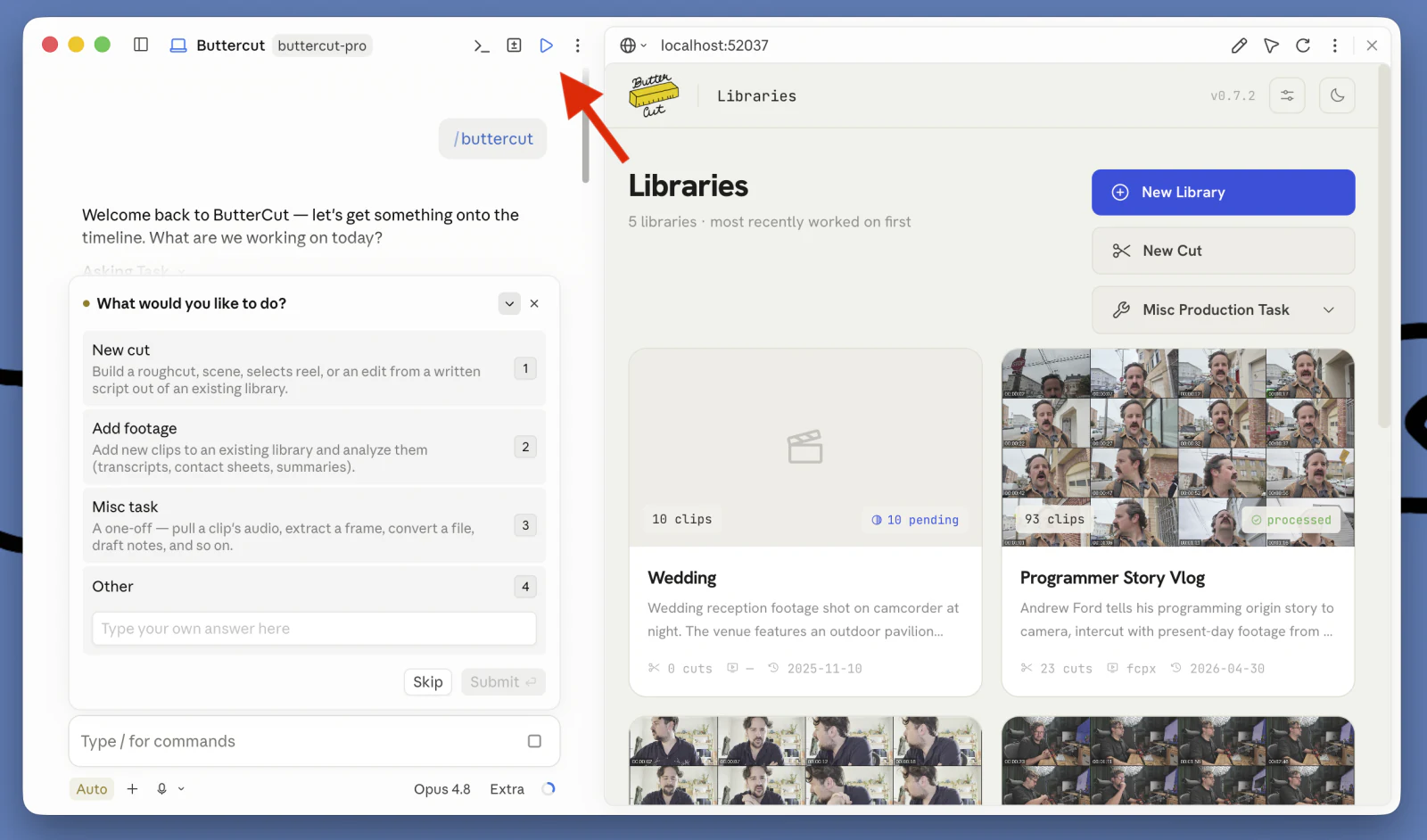The width and height of the screenshot is (1427, 840).
Task: Click the processed status badge
Action: click(x=1291, y=520)
